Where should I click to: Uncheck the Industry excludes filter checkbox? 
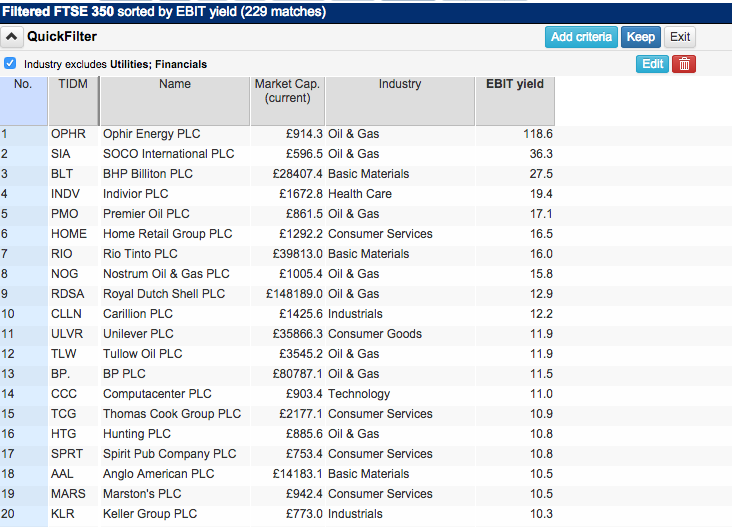coord(10,63)
